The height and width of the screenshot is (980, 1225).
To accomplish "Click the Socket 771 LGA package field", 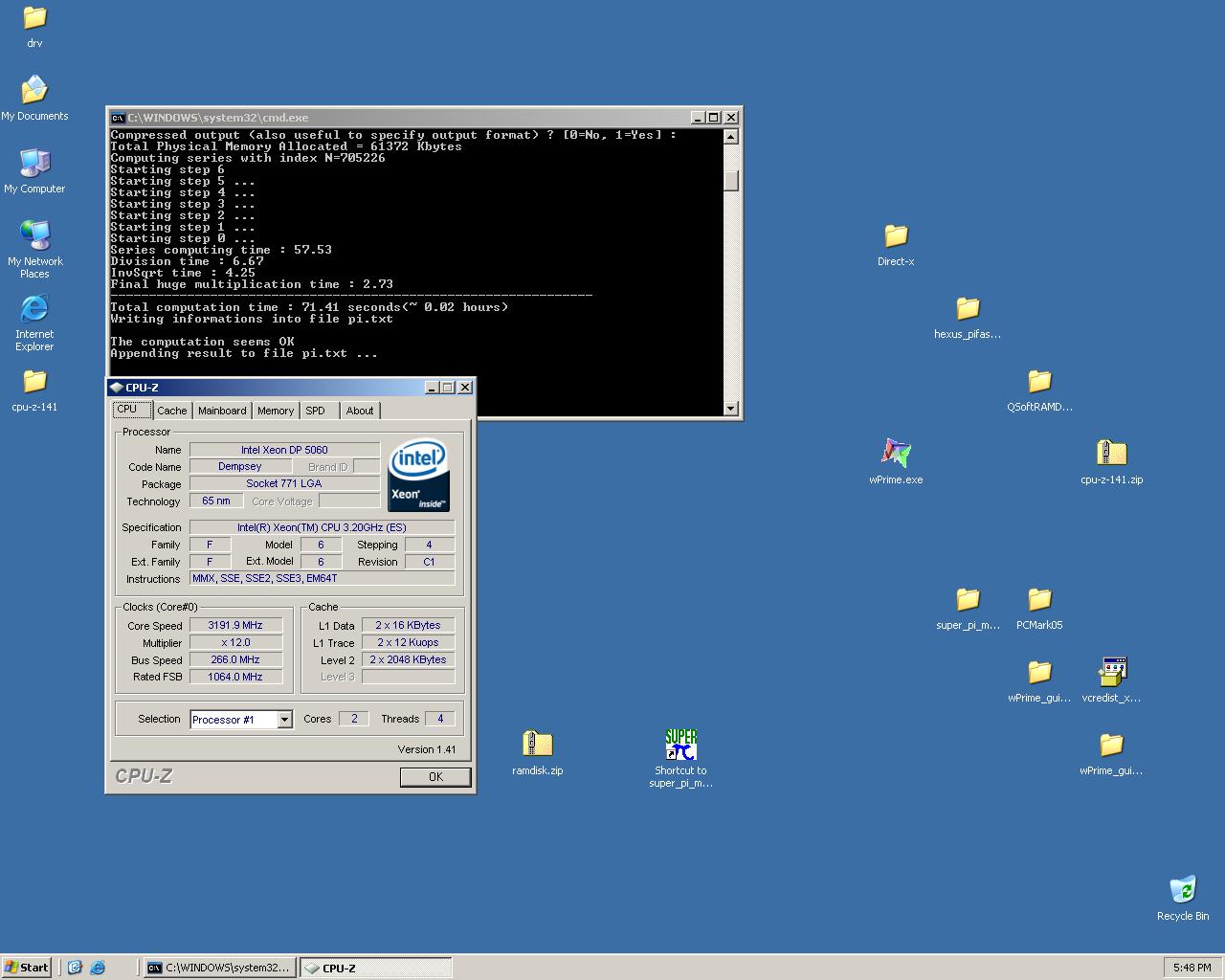I will (x=284, y=483).
